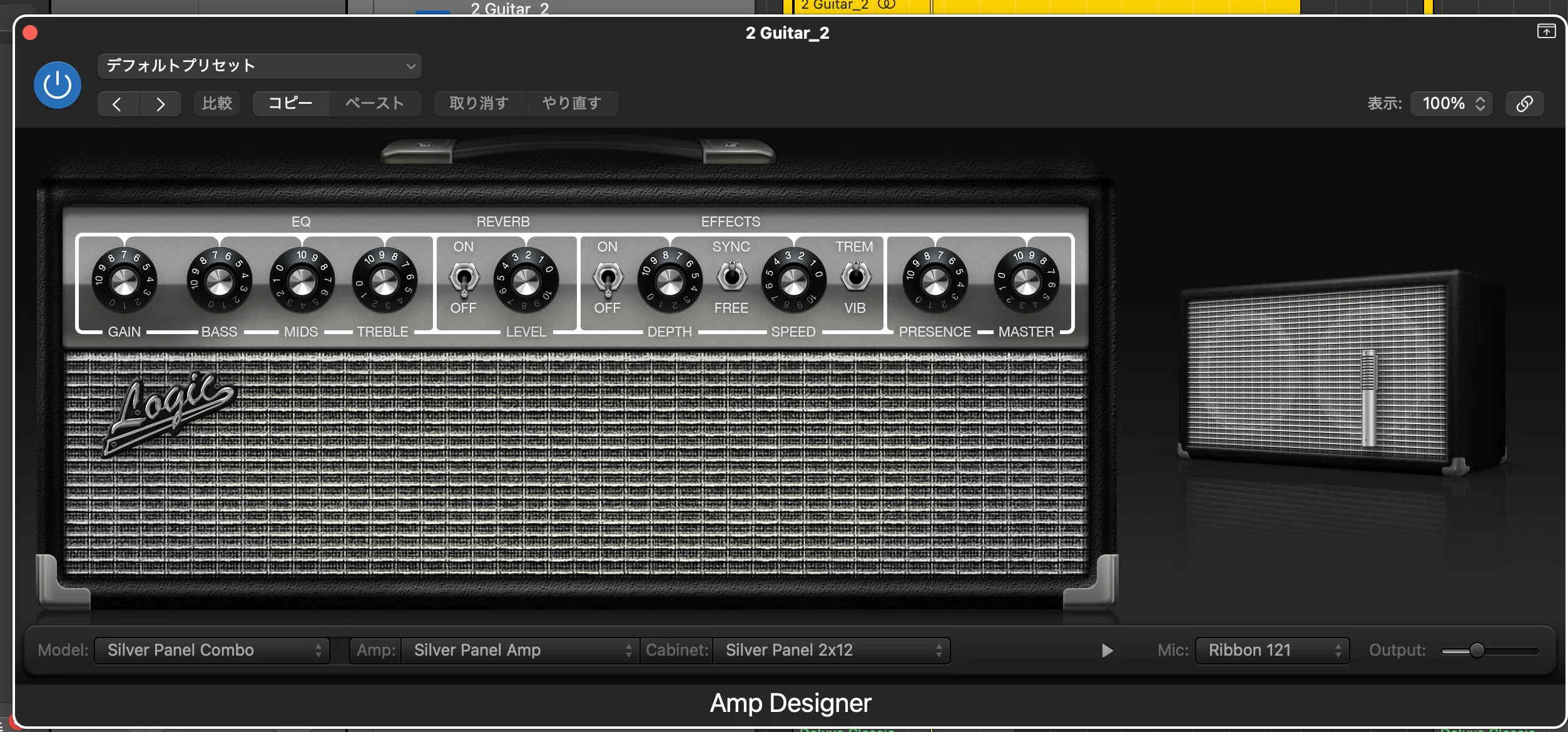The width and height of the screenshot is (1568, 732).
Task: Click the ペースト paste button
Action: click(375, 103)
